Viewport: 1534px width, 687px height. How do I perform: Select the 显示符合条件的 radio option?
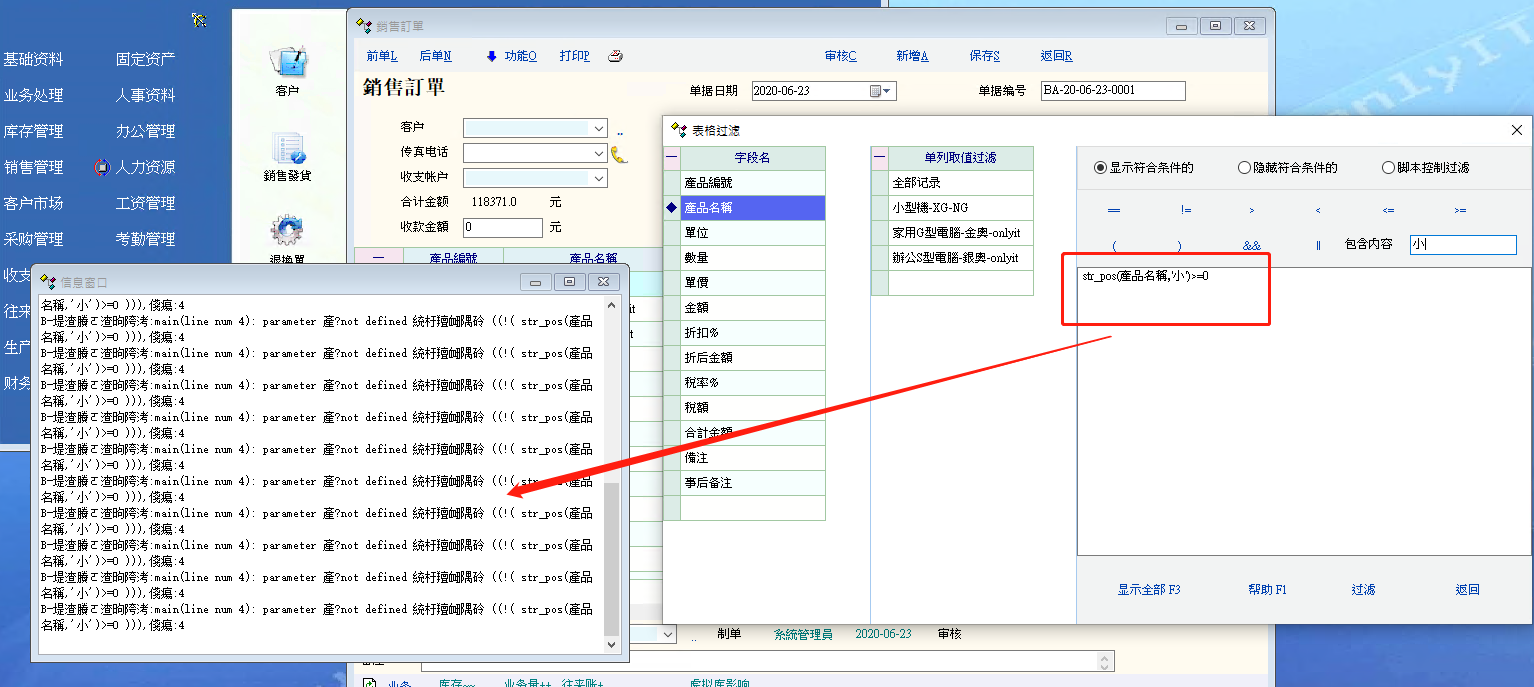pos(1101,168)
